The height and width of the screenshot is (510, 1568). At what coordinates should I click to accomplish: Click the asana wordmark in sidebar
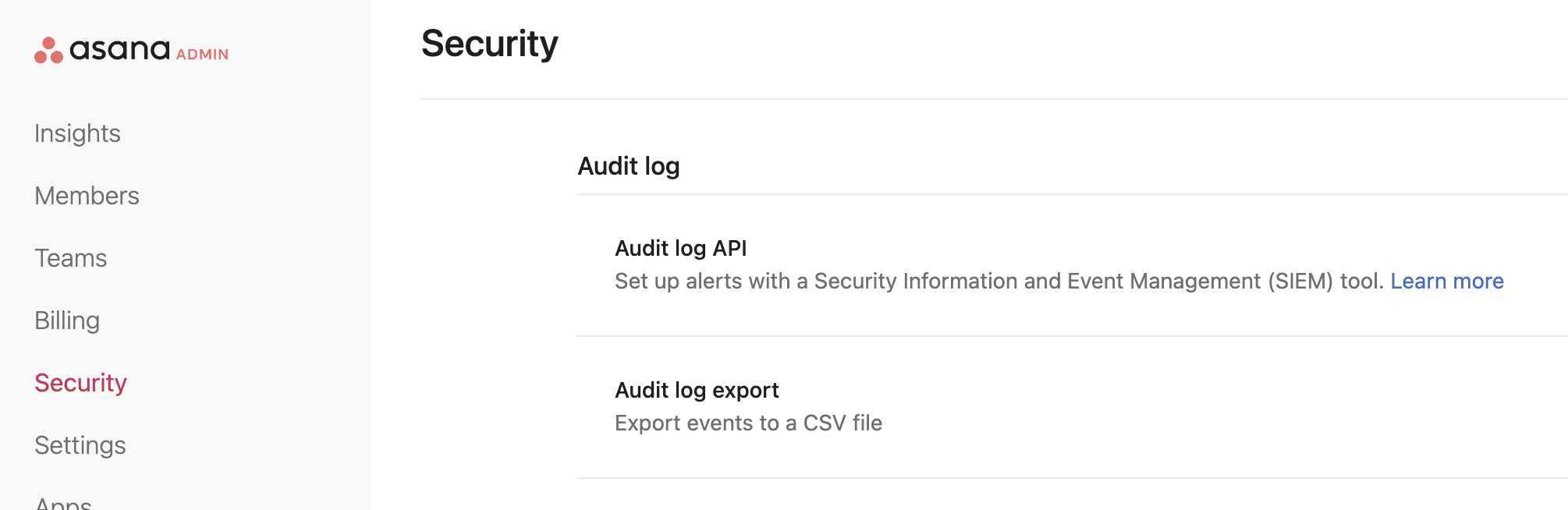(119, 50)
